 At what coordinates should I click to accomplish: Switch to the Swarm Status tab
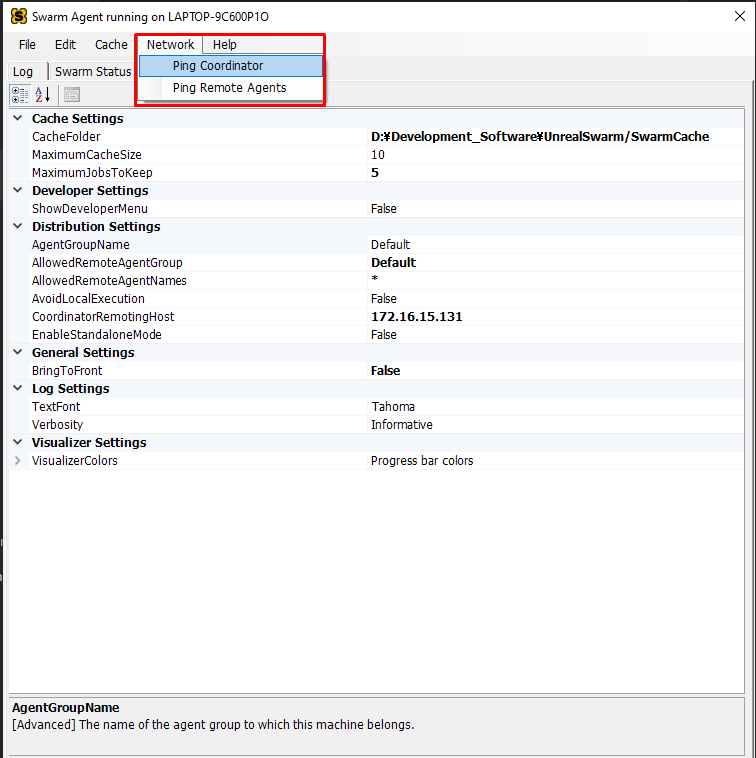pos(93,72)
